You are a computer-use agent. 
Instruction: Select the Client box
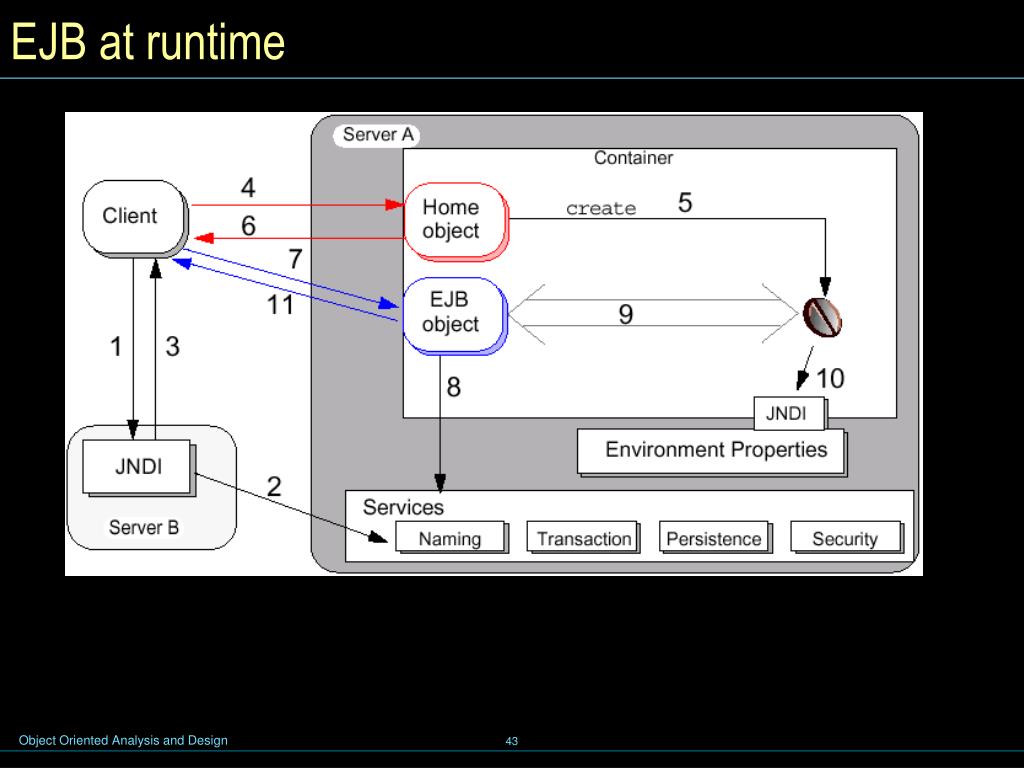[x=135, y=218]
